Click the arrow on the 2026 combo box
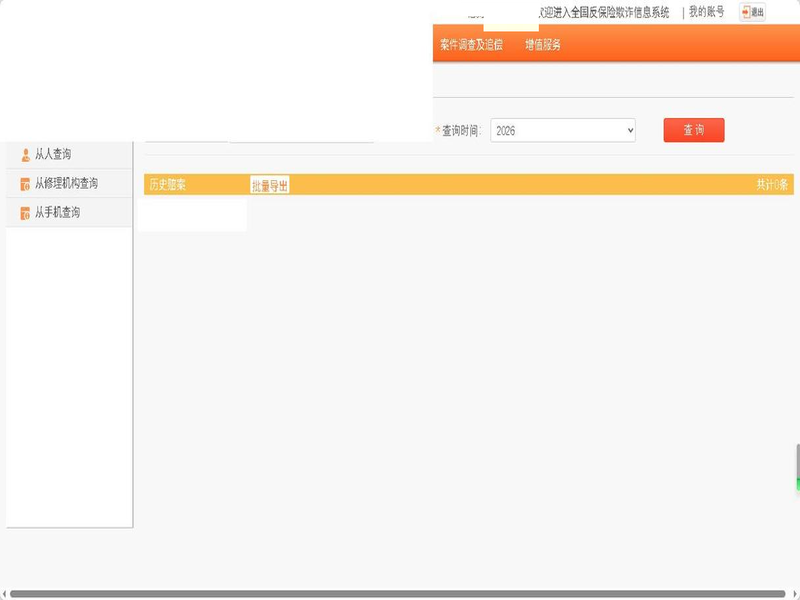 click(x=629, y=131)
